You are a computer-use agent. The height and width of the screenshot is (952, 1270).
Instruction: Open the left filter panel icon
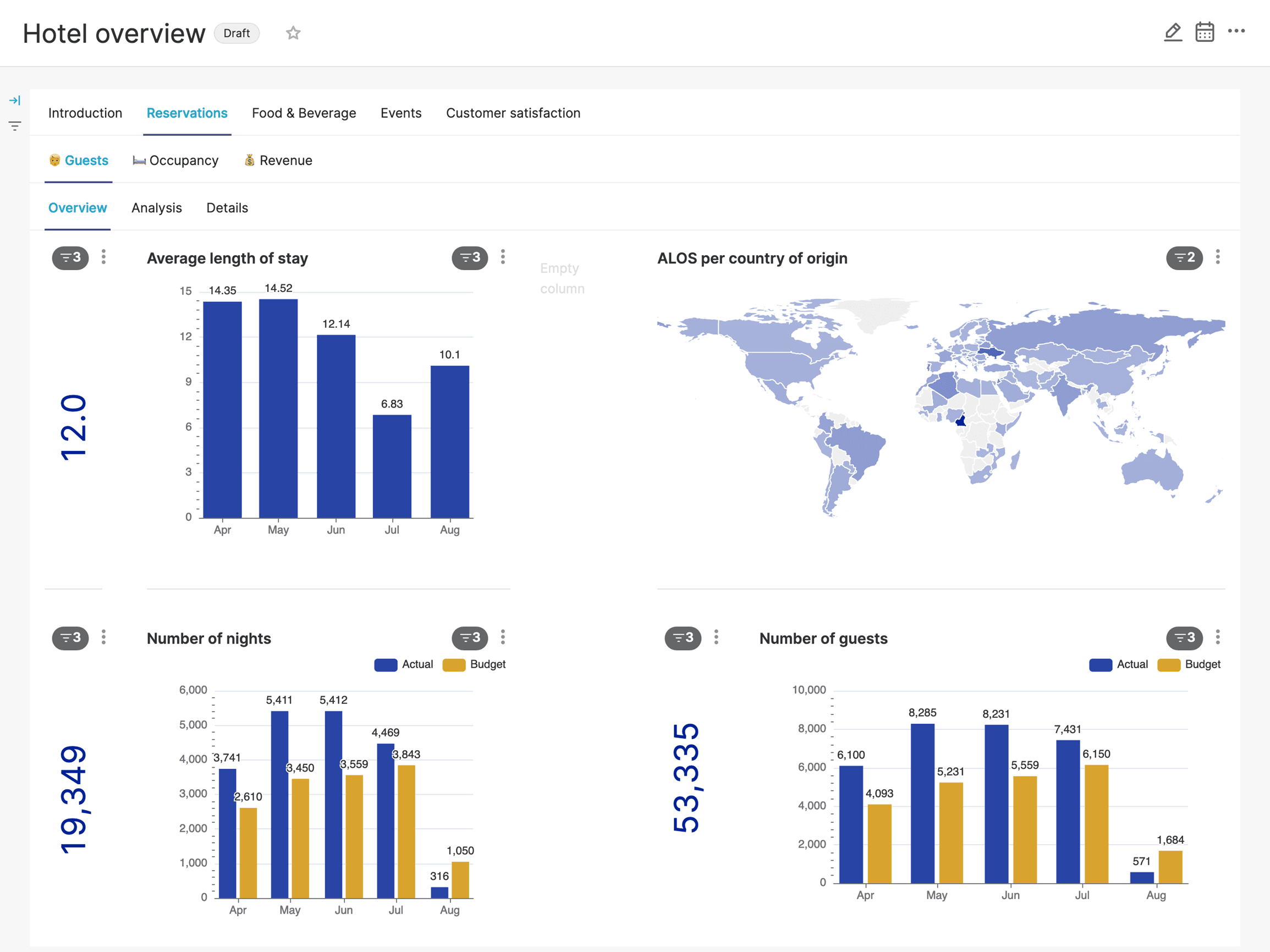click(x=15, y=126)
